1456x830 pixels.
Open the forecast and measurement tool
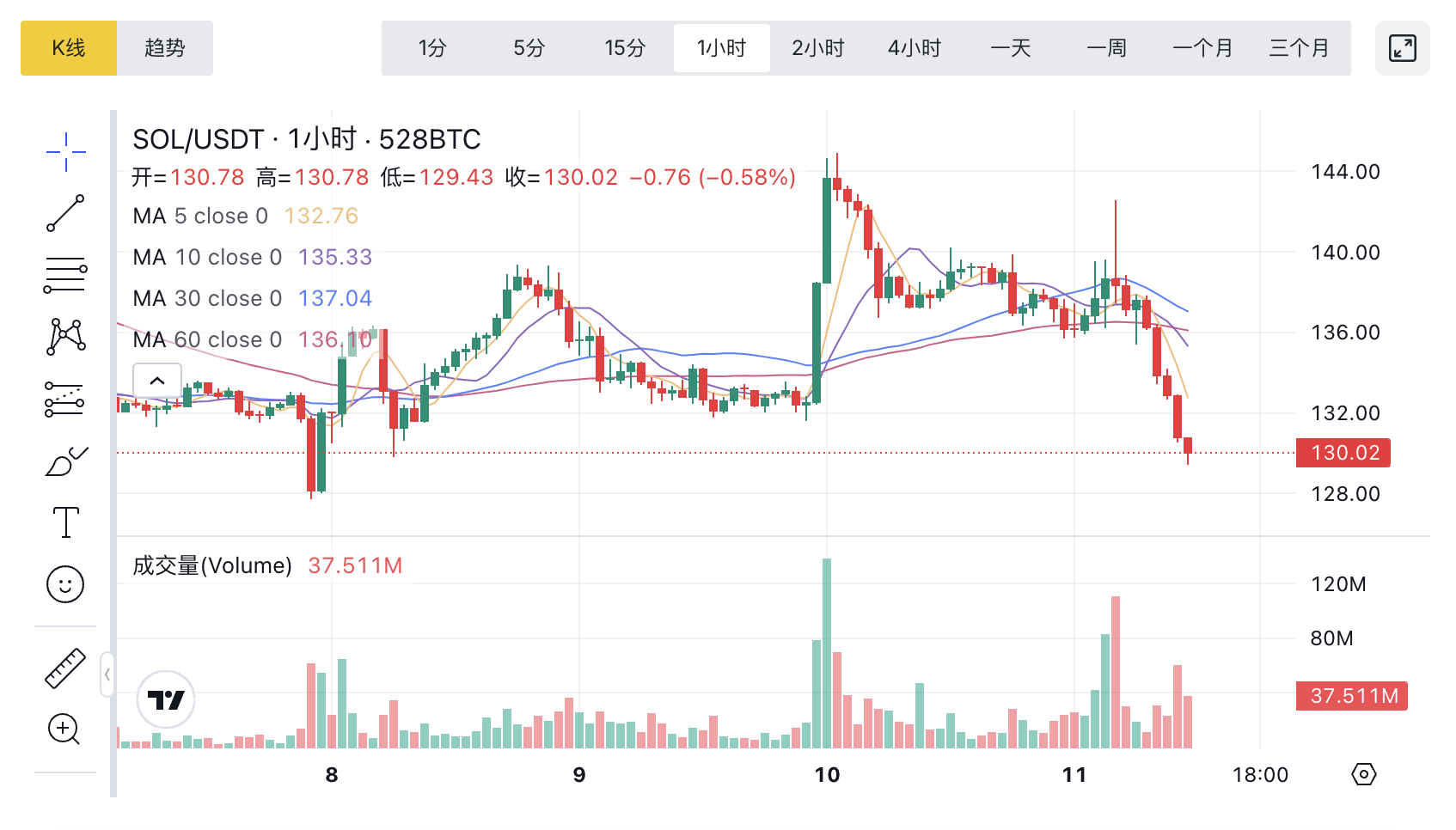pyautogui.click(x=65, y=400)
